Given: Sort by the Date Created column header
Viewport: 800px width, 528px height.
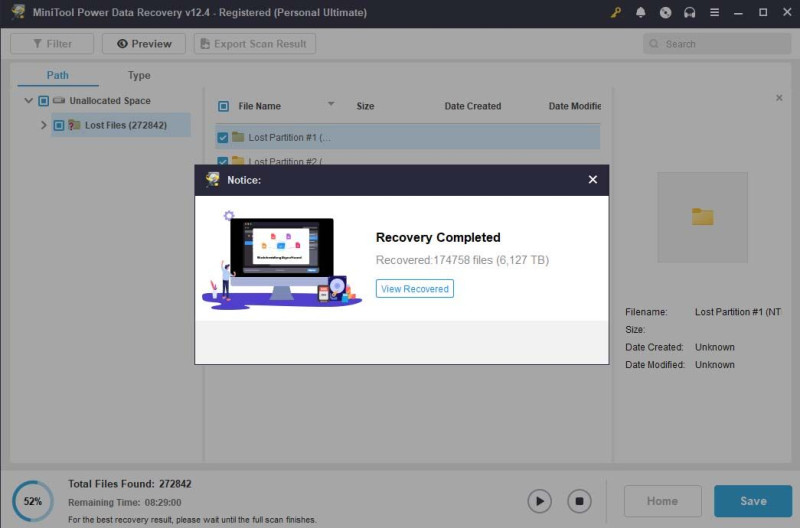Looking at the screenshot, I should click(x=472, y=106).
